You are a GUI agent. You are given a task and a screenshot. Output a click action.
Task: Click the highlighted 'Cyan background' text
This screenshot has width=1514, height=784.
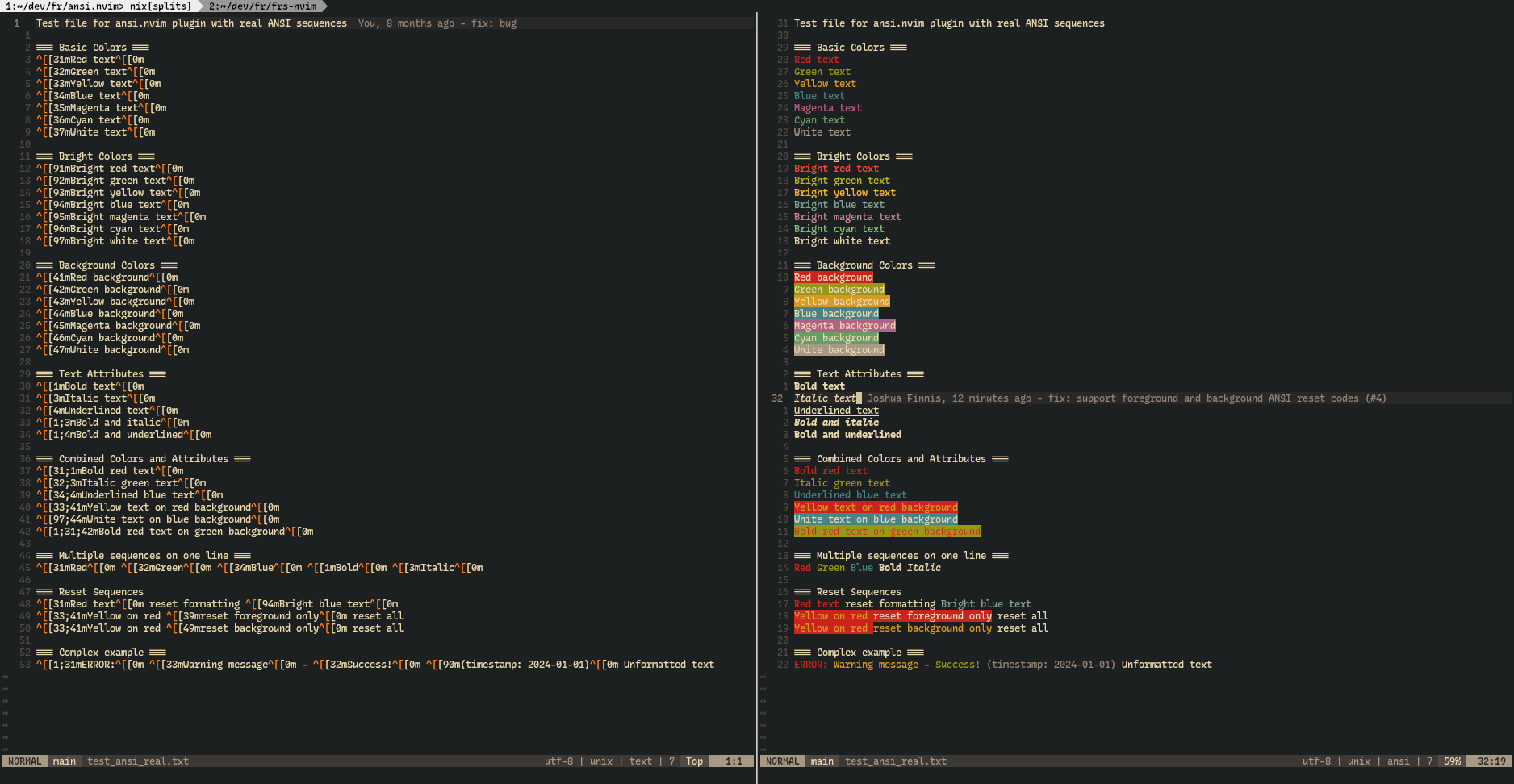[836, 338]
